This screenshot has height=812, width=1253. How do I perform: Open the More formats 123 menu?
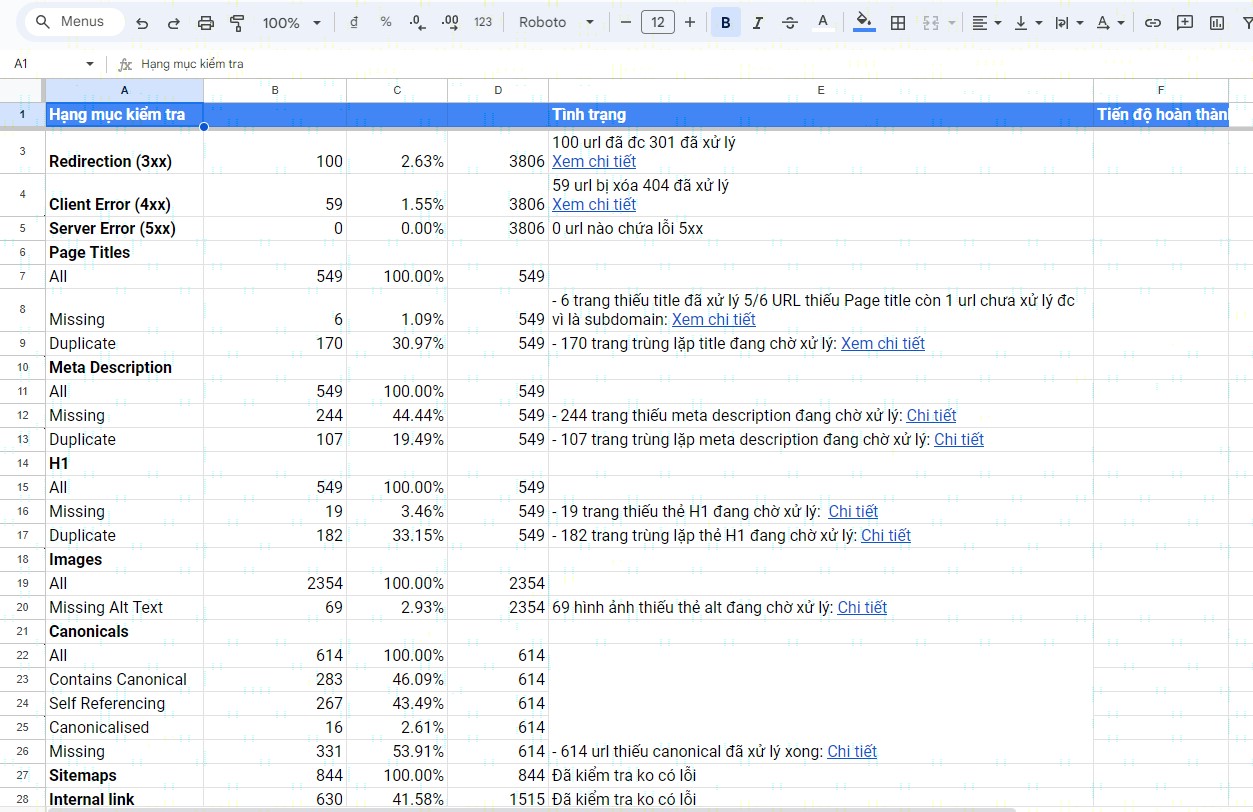click(x=483, y=23)
